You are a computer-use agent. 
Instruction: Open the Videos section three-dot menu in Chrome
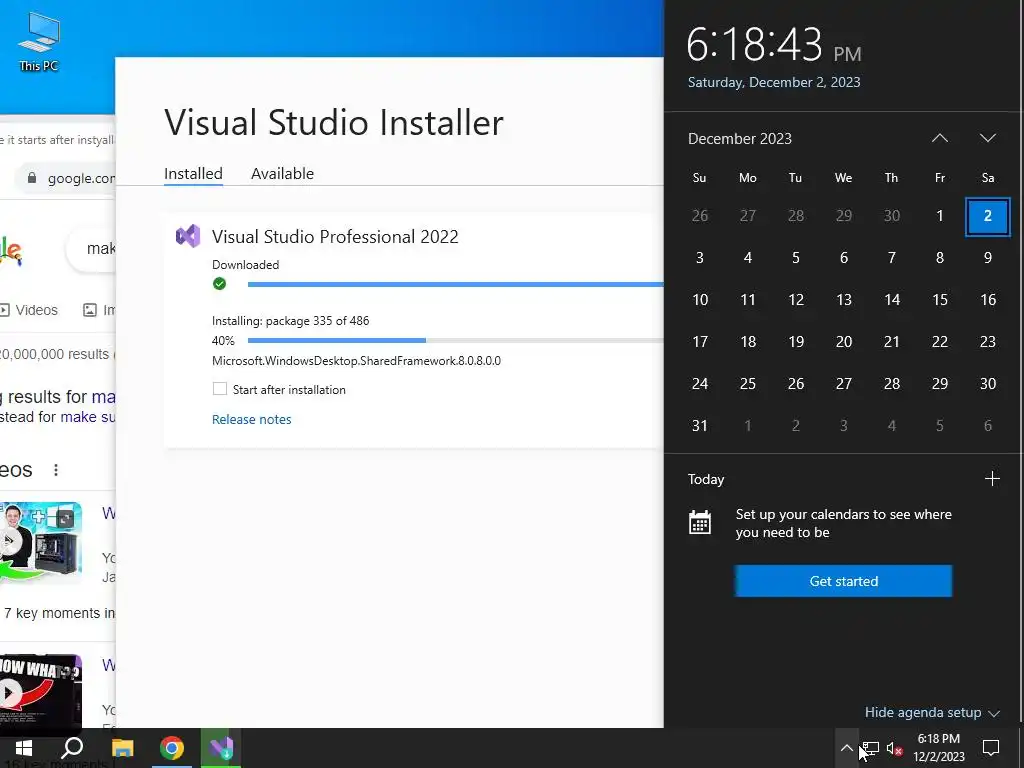(x=56, y=470)
